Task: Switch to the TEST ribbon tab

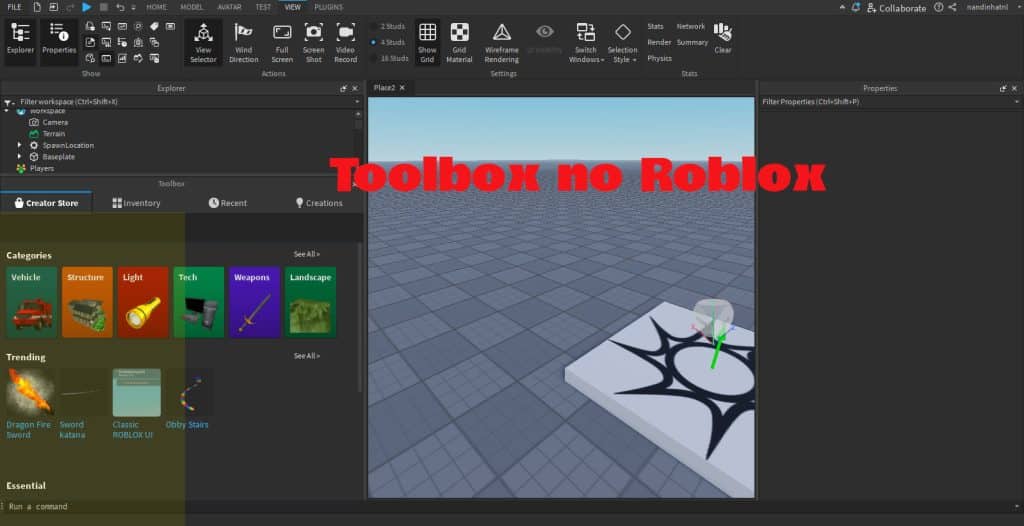Action: click(x=263, y=7)
